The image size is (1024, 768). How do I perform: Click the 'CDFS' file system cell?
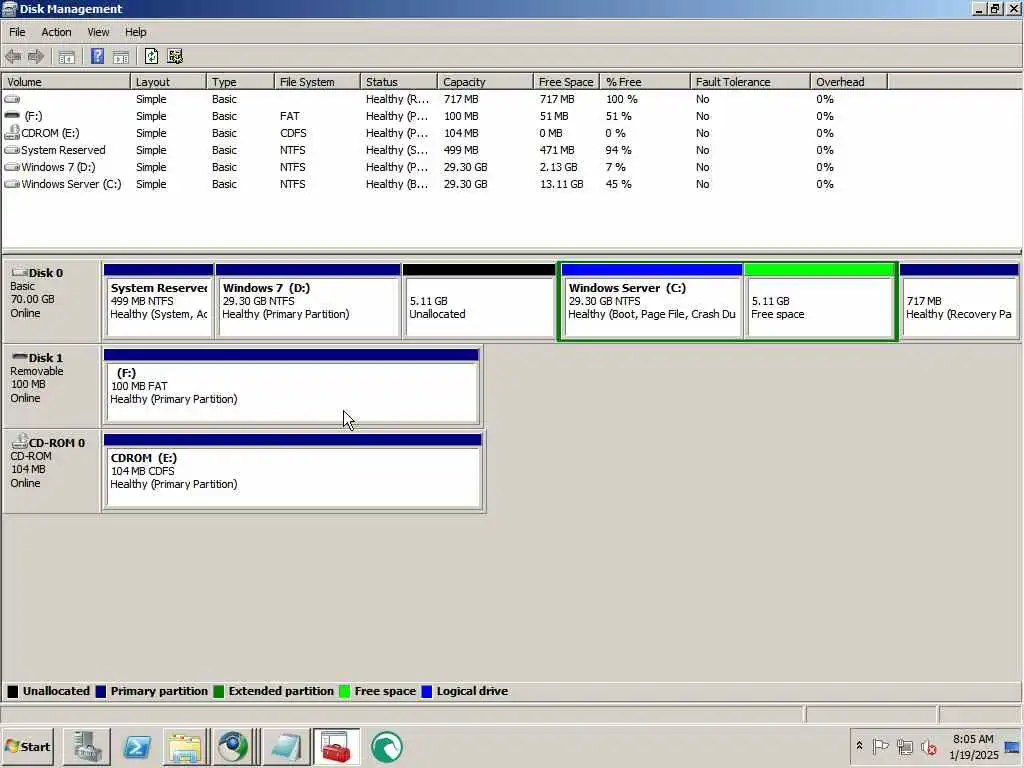pos(293,133)
